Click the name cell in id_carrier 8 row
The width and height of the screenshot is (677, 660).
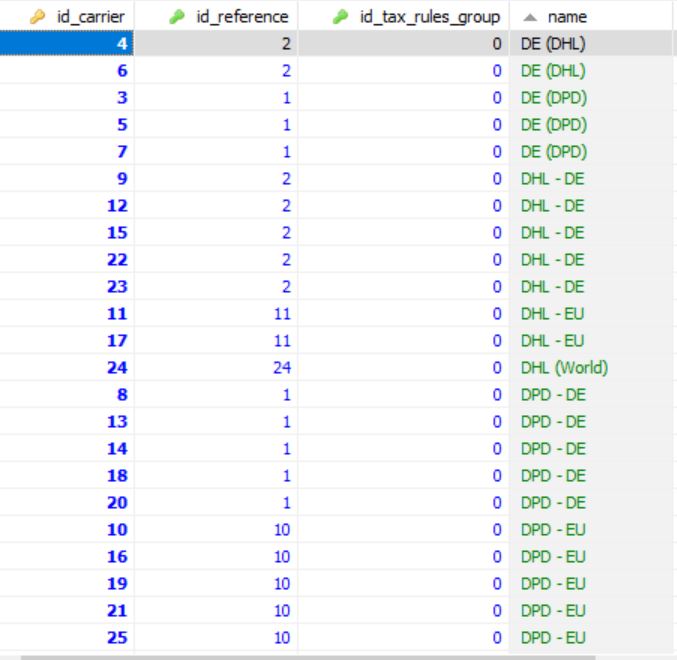click(552, 395)
